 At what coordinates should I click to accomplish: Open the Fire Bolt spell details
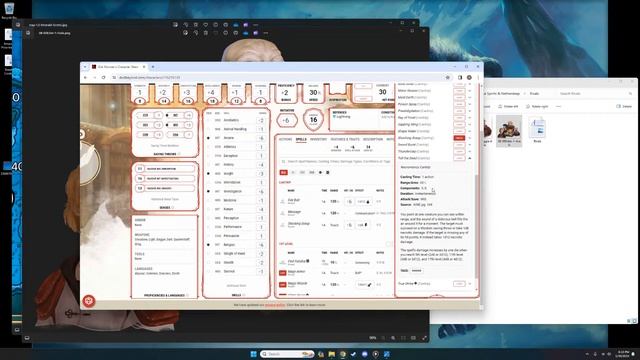(294, 201)
